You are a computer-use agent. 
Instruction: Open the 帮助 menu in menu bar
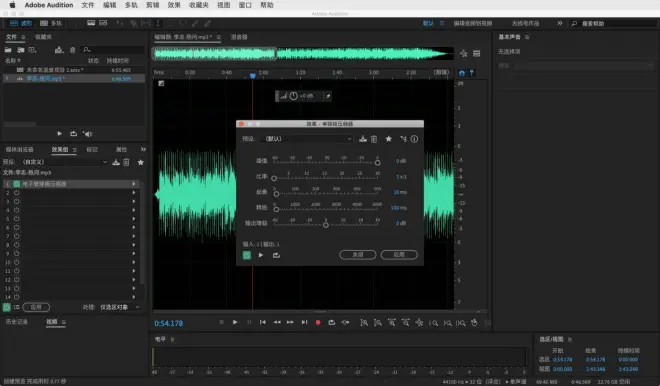pos(267,5)
